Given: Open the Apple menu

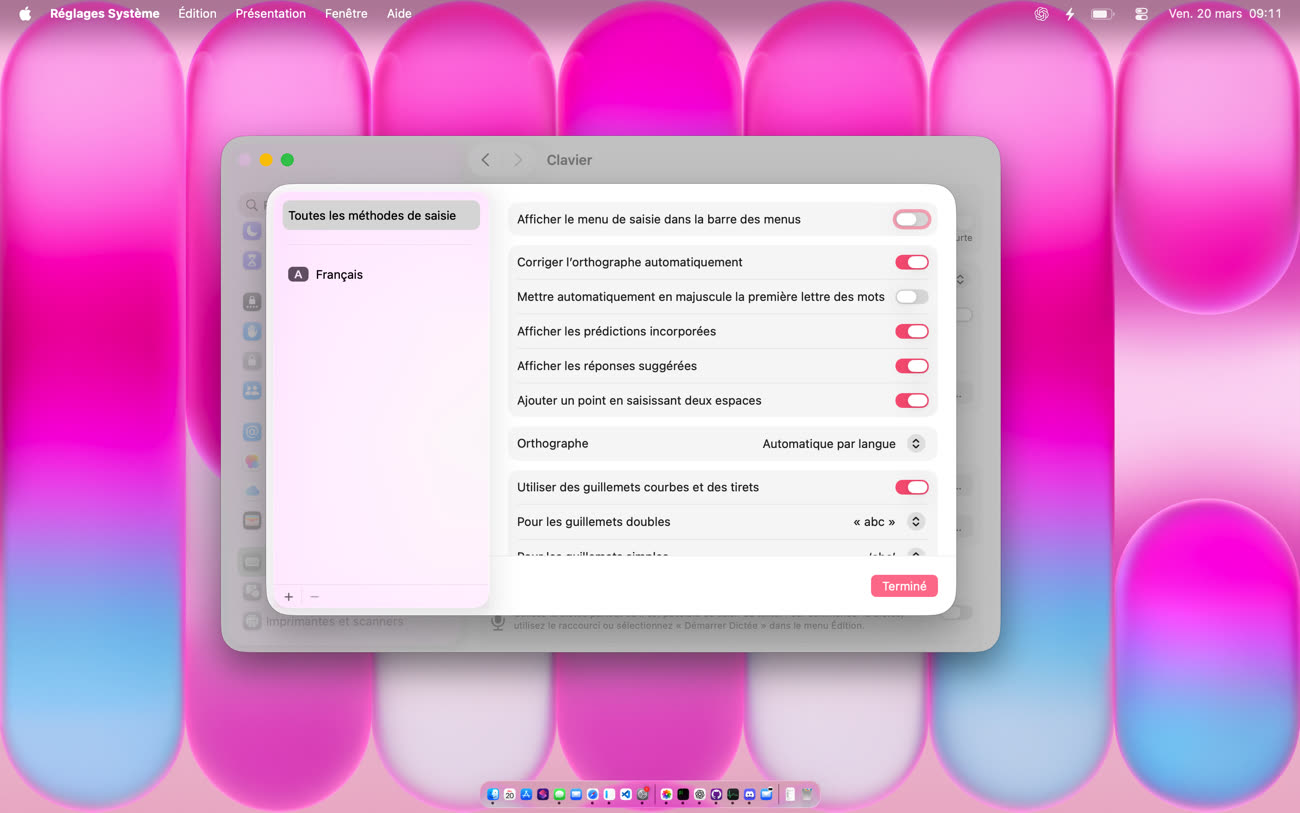Looking at the screenshot, I should click(25, 14).
